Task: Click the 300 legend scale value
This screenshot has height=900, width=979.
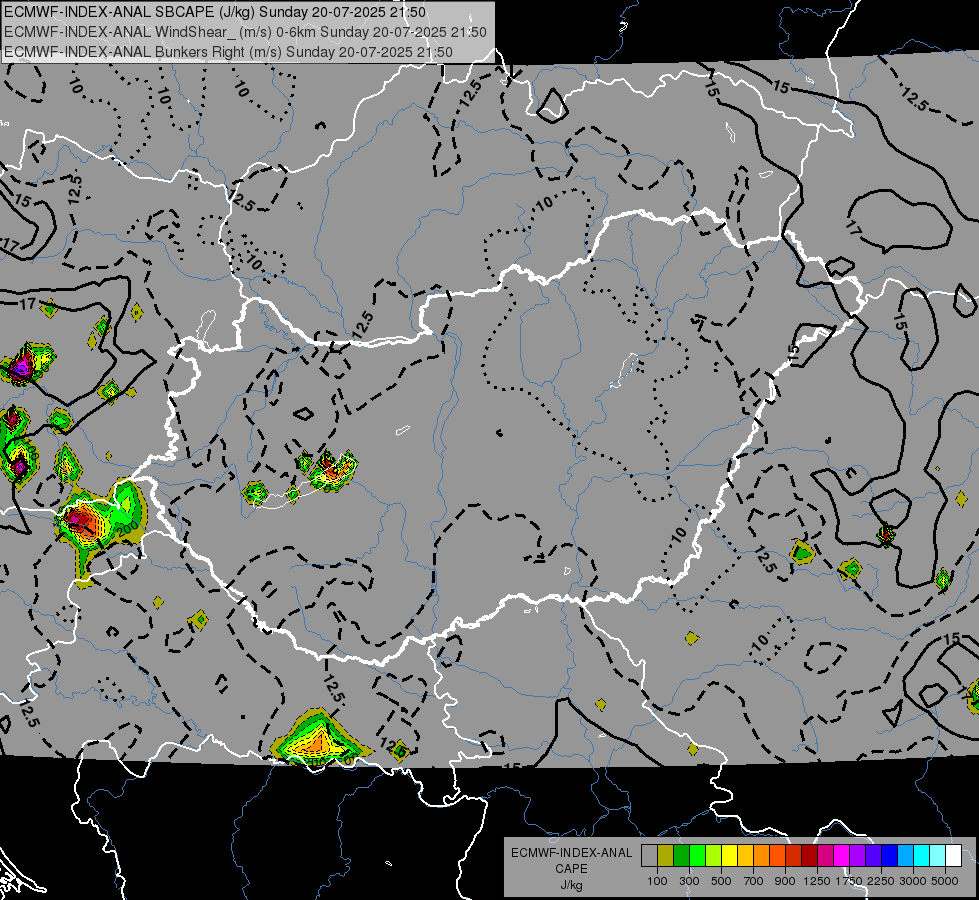Action: click(689, 881)
